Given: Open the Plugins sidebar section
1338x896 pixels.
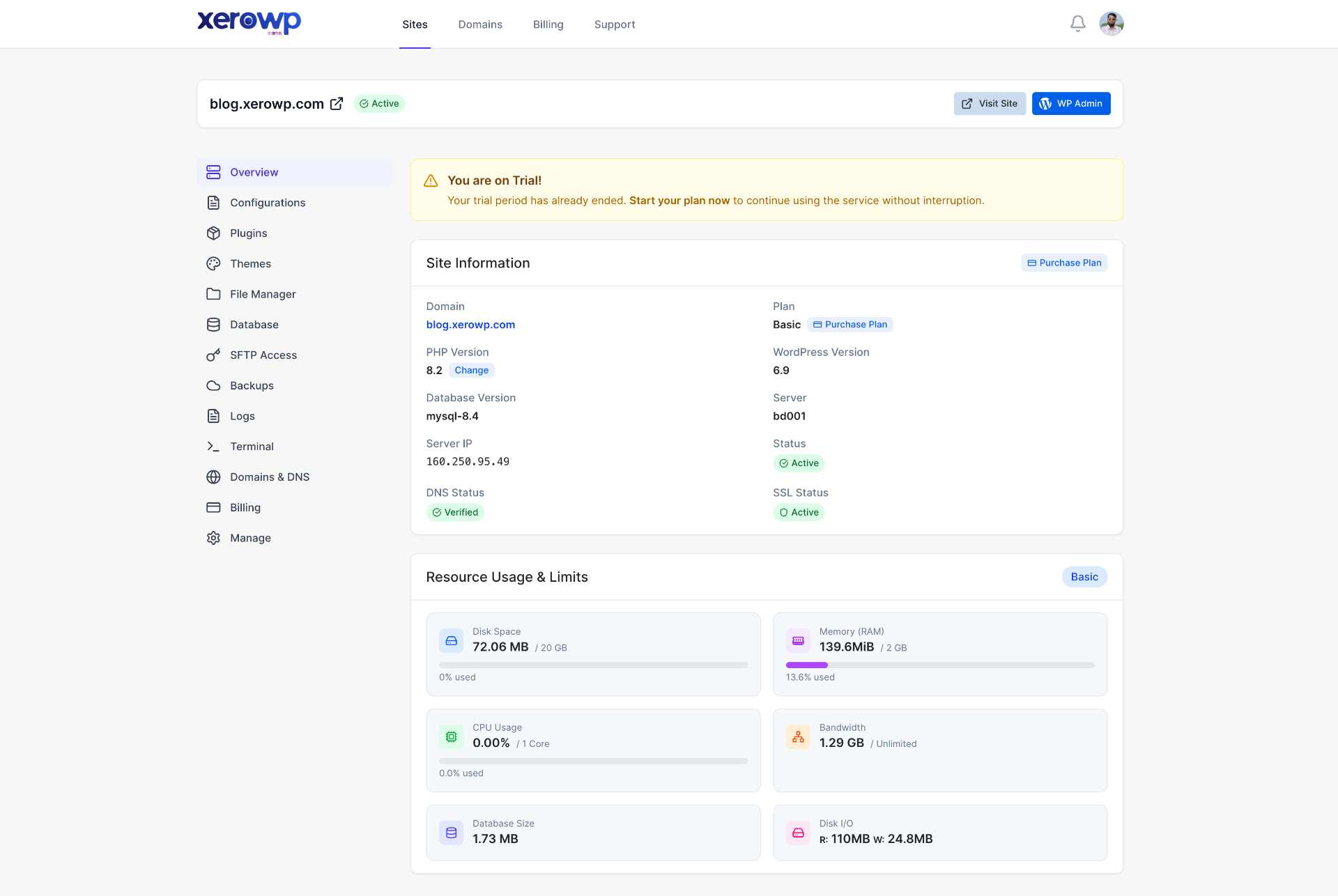Looking at the screenshot, I should point(248,233).
